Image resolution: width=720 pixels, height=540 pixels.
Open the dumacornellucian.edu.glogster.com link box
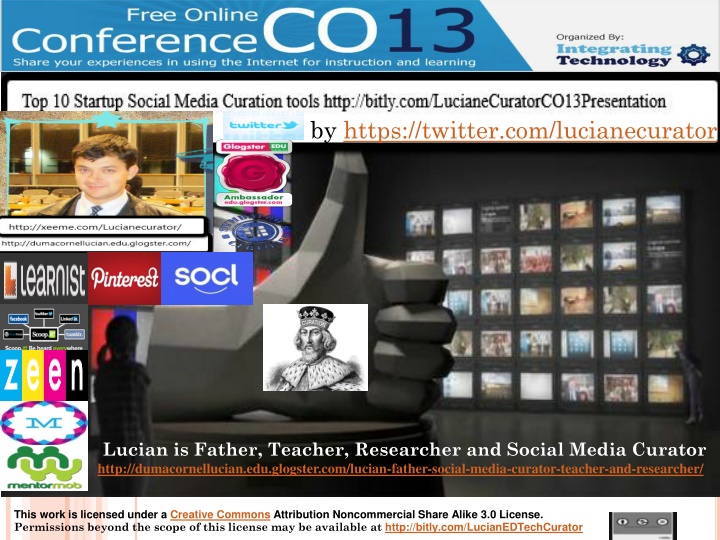coord(105,243)
